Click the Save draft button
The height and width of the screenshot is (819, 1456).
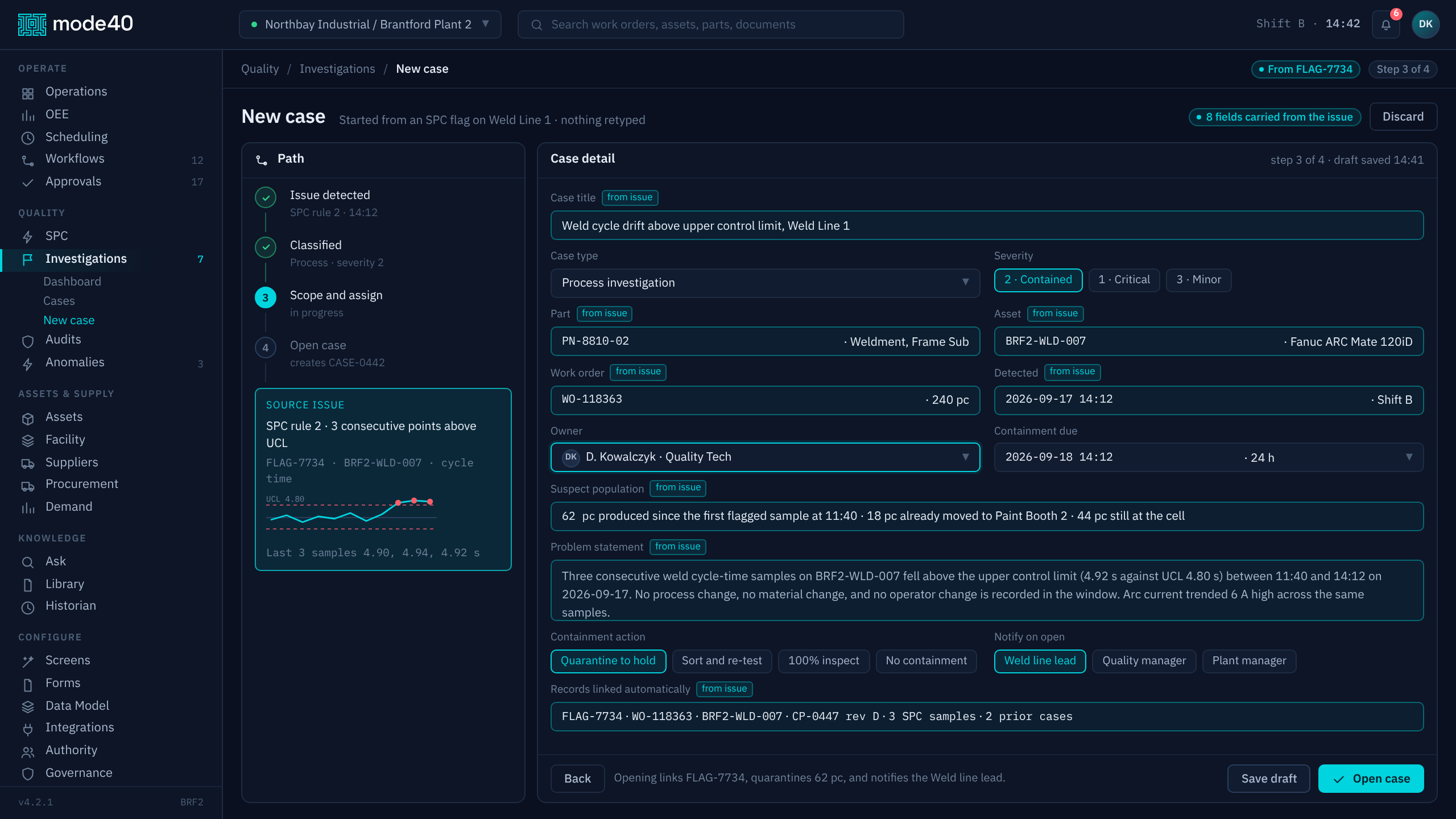(x=1268, y=779)
